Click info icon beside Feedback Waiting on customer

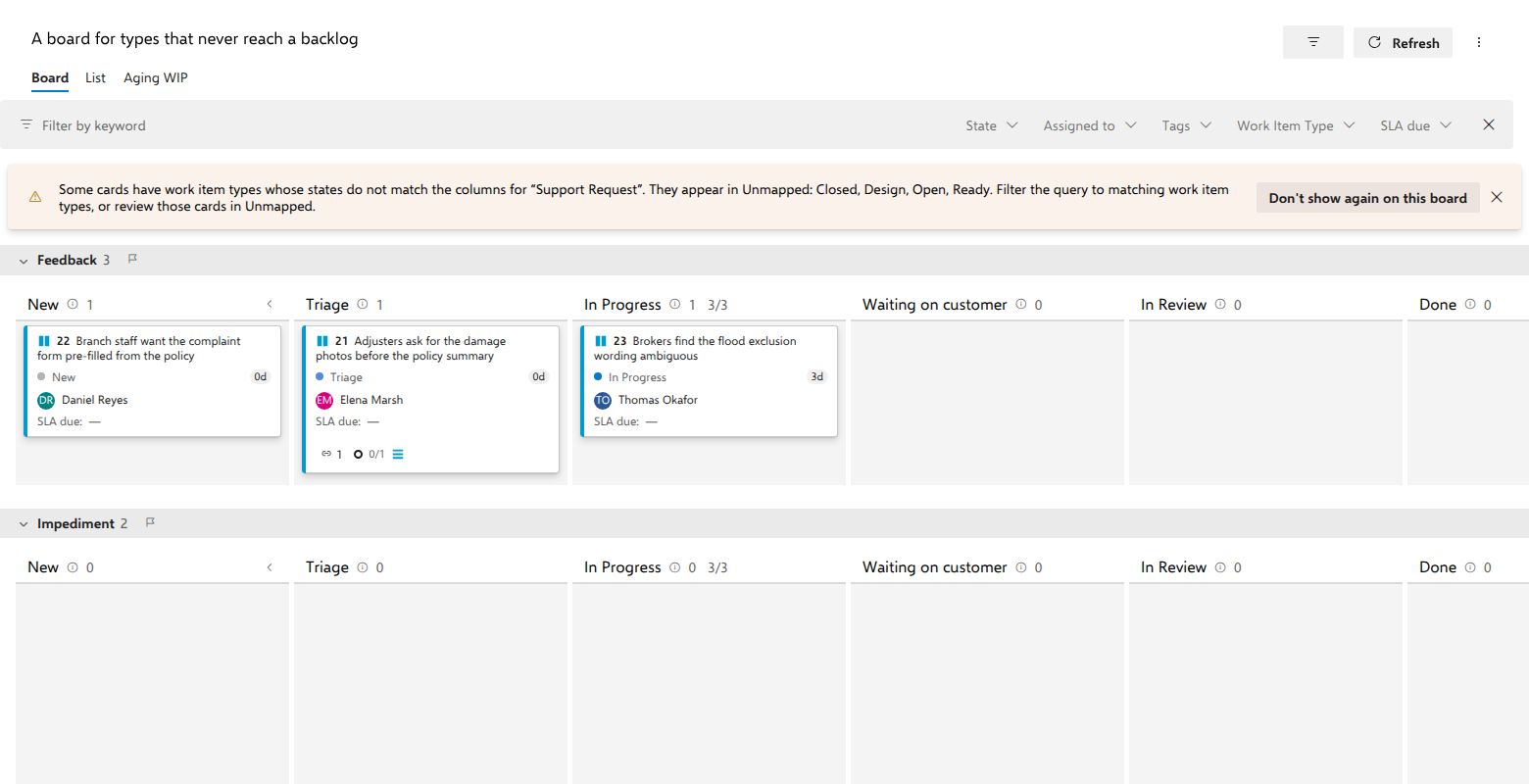pos(1021,304)
